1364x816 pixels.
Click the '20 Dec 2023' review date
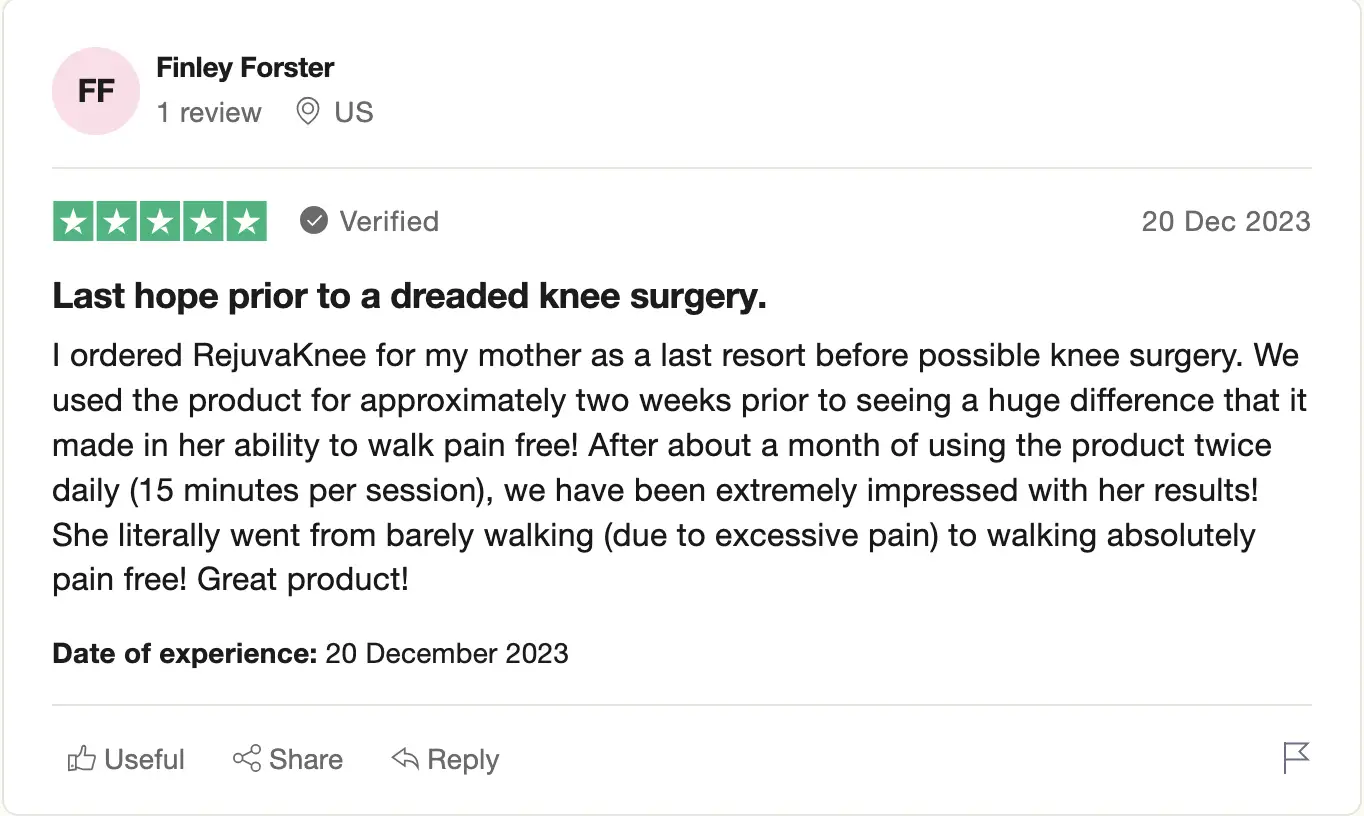click(1226, 221)
